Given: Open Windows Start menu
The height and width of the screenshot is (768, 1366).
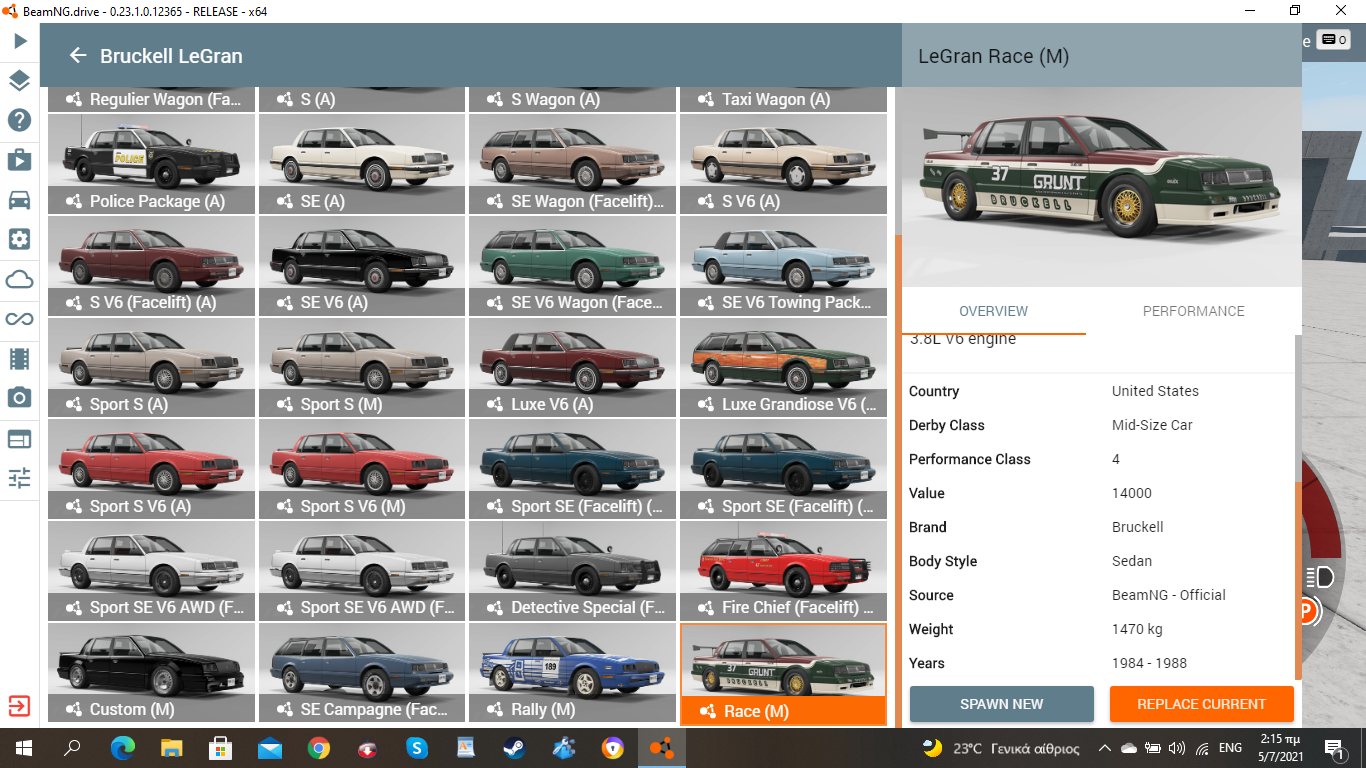Looking at the screenshot, I should pyautogui.click(x=24, y=748).
